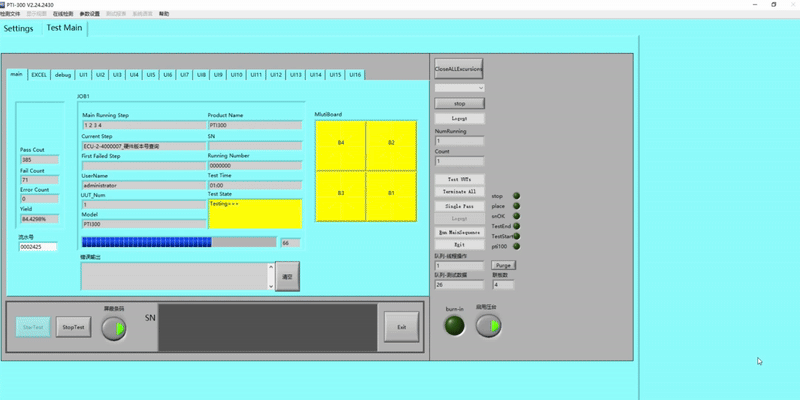The width and height of the screenshot is (800, 400).
Task: Click the blue test progress bar
Action: (146, 242)
